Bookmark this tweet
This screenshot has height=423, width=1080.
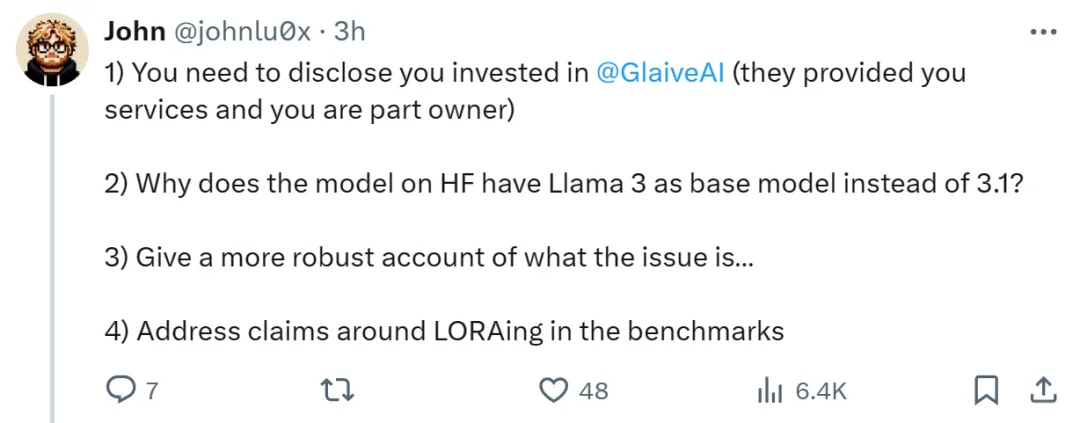click(986, 390)
